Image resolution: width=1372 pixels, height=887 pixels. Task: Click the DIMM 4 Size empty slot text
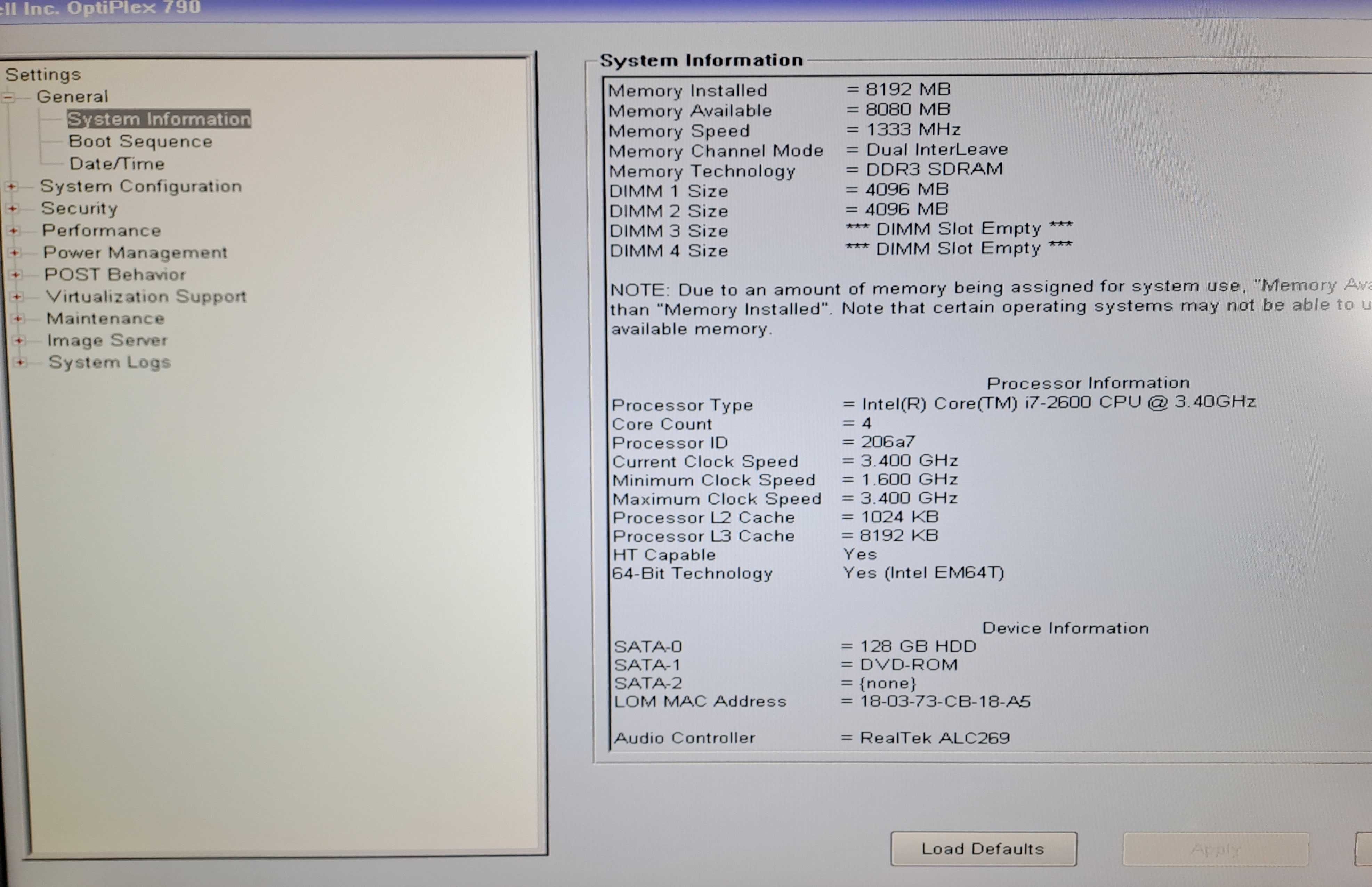(x=959, y=249)
